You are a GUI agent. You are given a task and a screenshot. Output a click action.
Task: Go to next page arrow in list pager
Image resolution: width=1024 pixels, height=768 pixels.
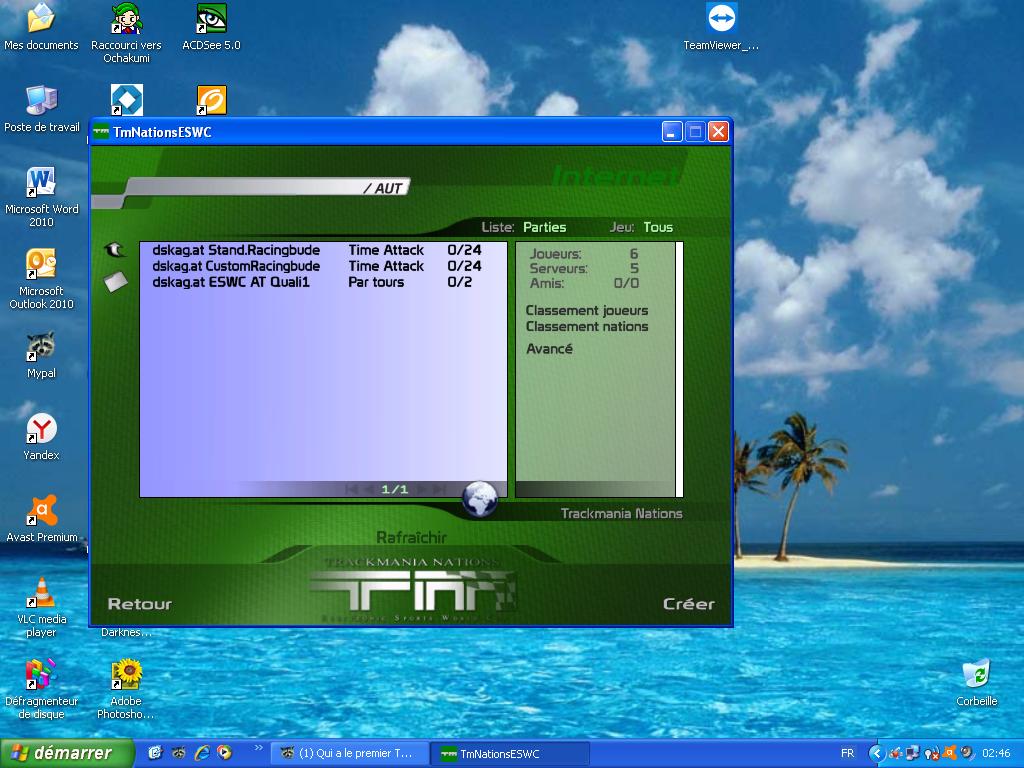pos(422,489)
